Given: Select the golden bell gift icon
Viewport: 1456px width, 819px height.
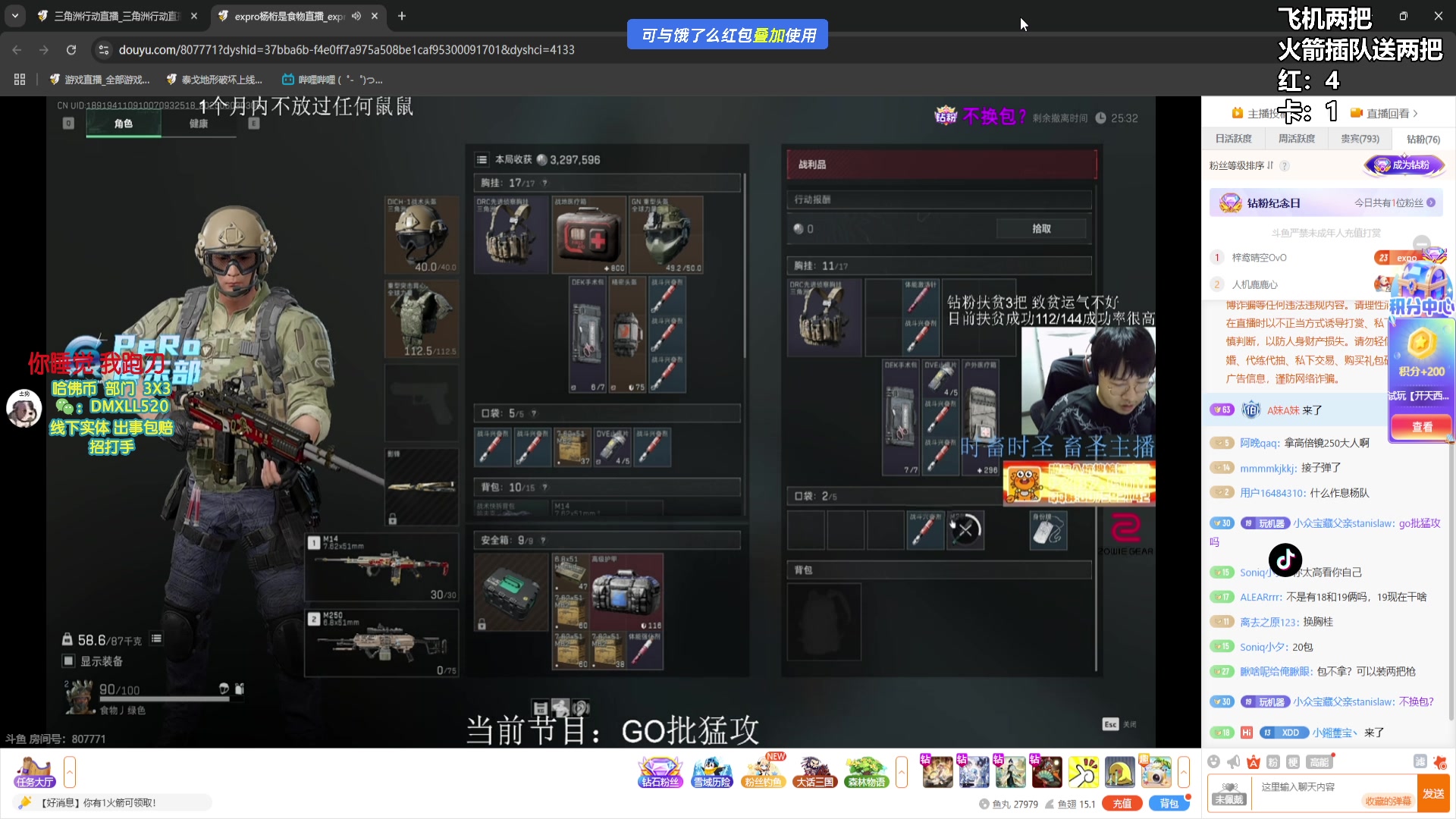Looking at the screenshot, I should [1119, 772].
